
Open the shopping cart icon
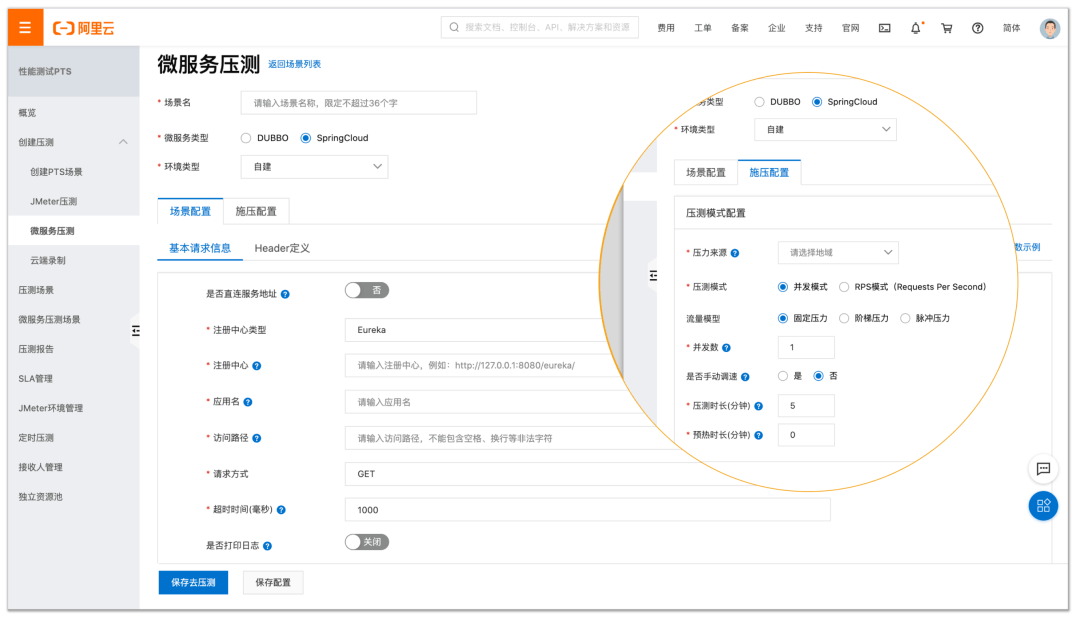click(x=946, y=28)
